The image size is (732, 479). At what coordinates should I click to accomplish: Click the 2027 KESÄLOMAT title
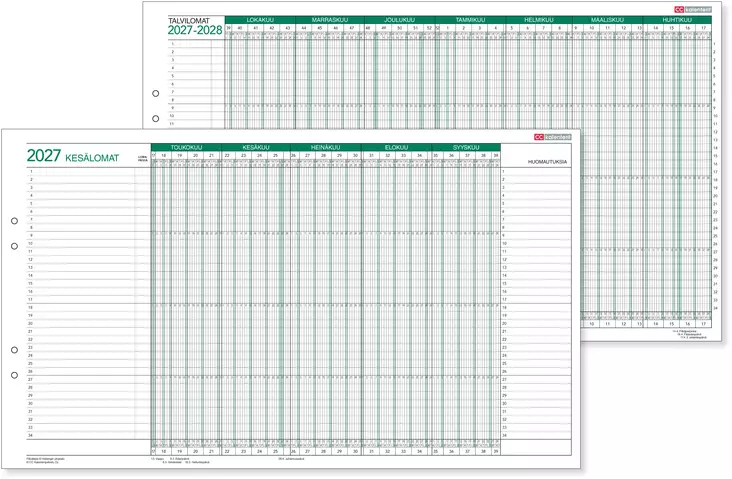[73, 156]
